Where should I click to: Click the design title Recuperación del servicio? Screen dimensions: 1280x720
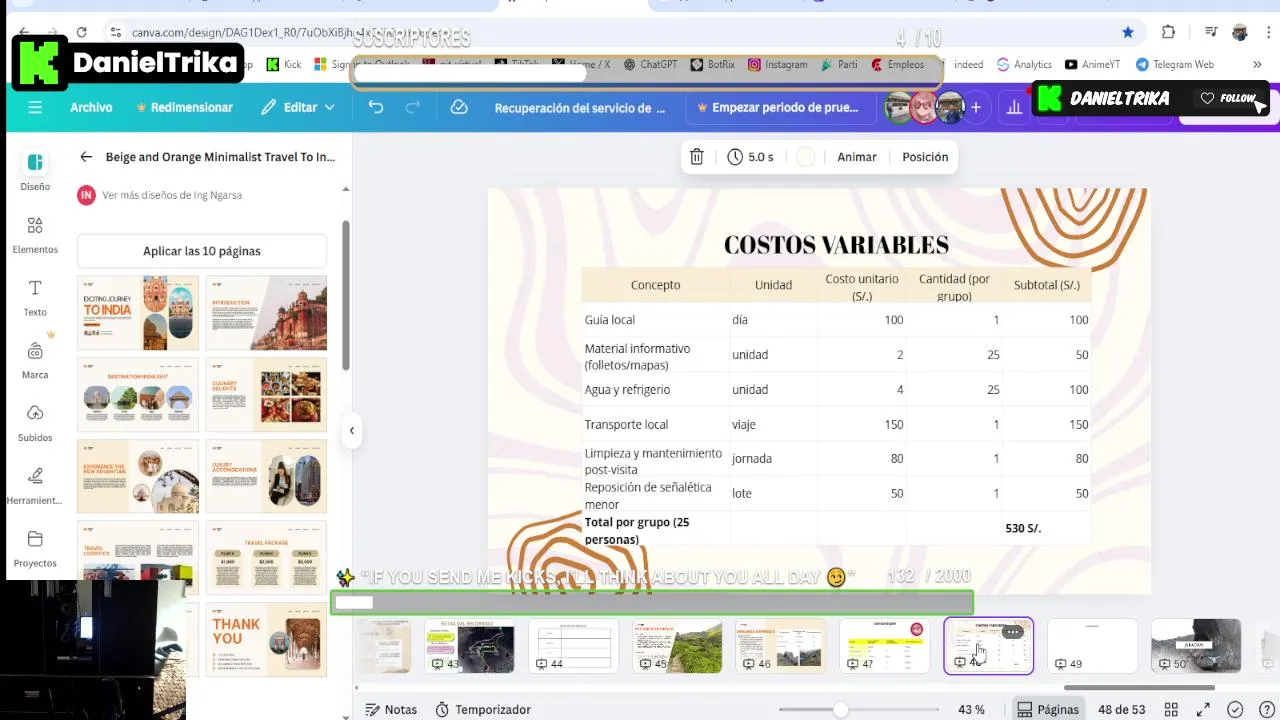(x=580, y=107)
